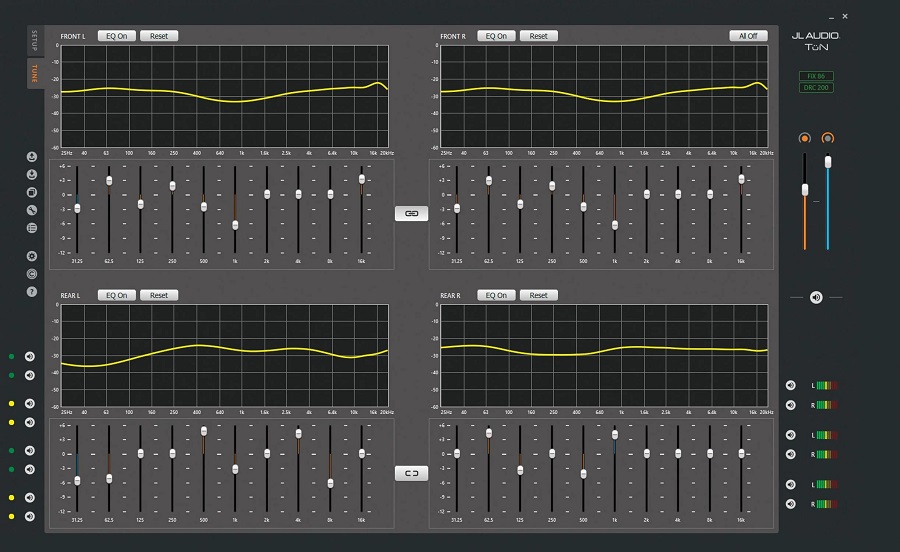The image size is (900, 552).
Task: Click the settings gear icon in left sidebar
Action: click(x=32, y=256)
